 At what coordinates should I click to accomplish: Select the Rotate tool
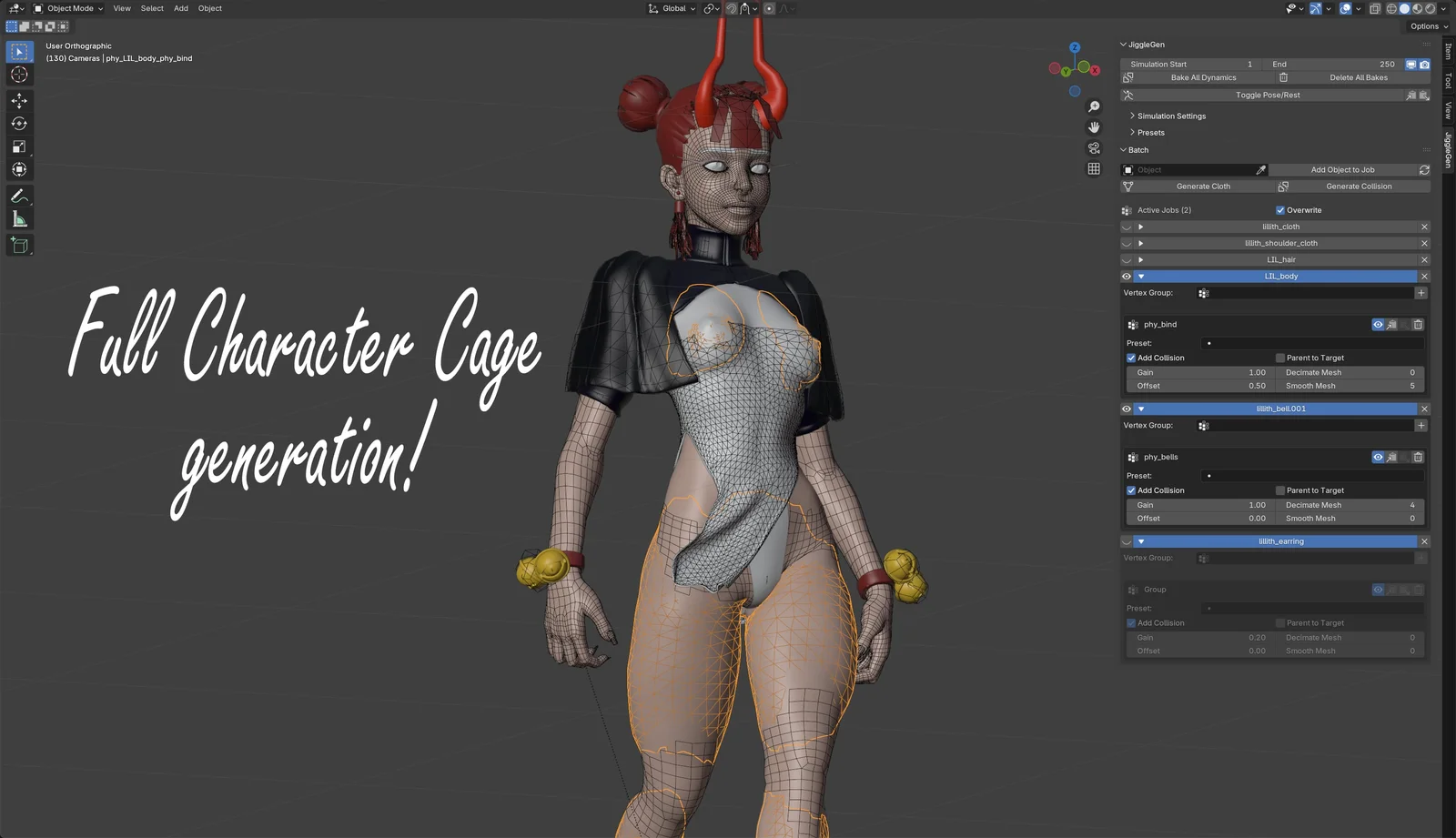[19, 123]
